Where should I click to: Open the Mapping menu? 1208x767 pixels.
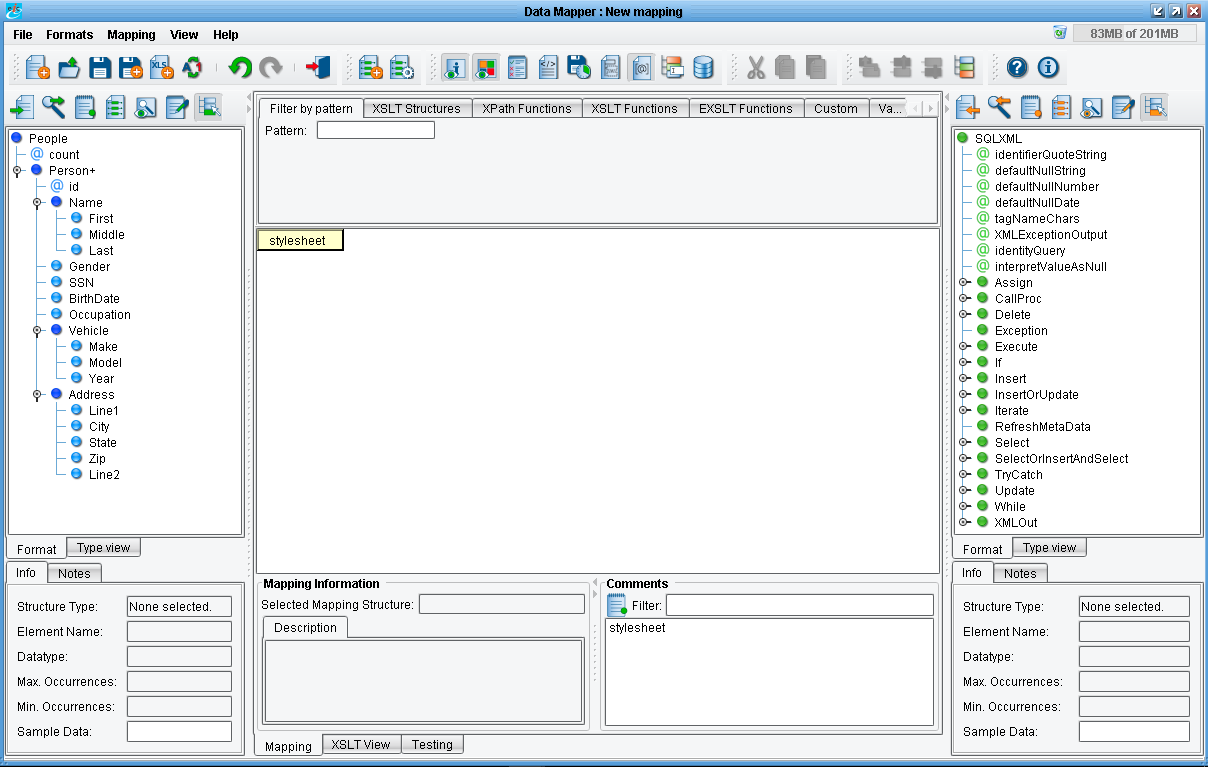tap(131, 35)
